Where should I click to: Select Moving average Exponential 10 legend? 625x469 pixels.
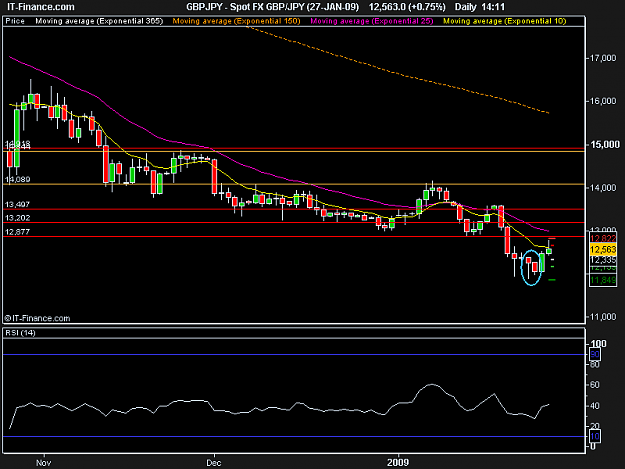[505, 21]
